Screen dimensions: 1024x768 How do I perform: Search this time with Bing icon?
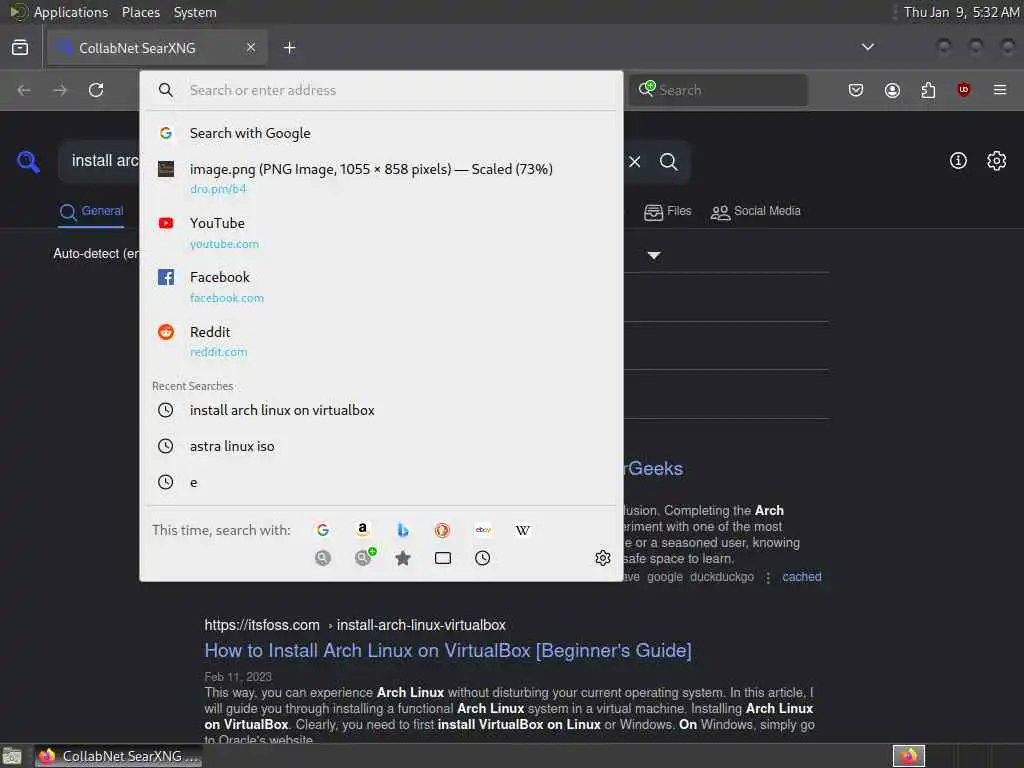pyautogui.click(x=403, y=530)
